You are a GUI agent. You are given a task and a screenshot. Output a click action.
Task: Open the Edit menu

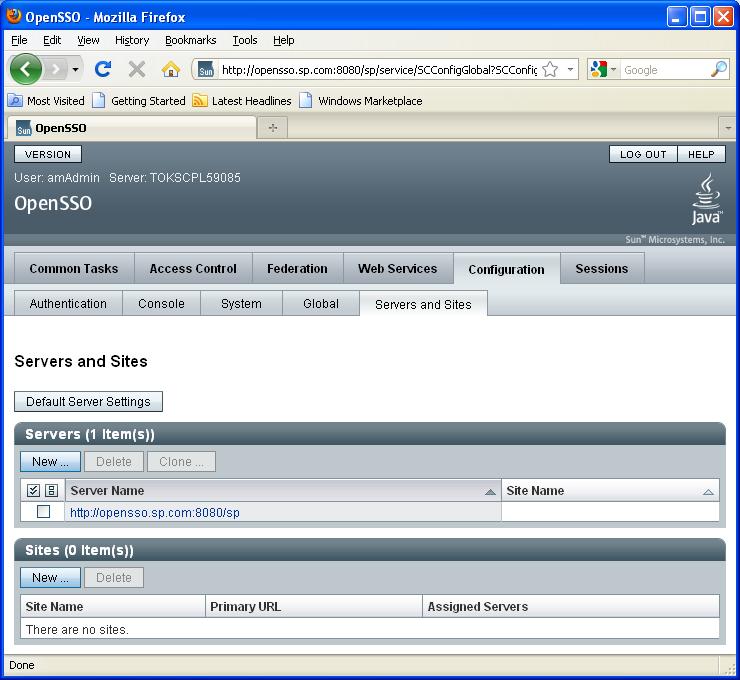click(x=52, y=40)
